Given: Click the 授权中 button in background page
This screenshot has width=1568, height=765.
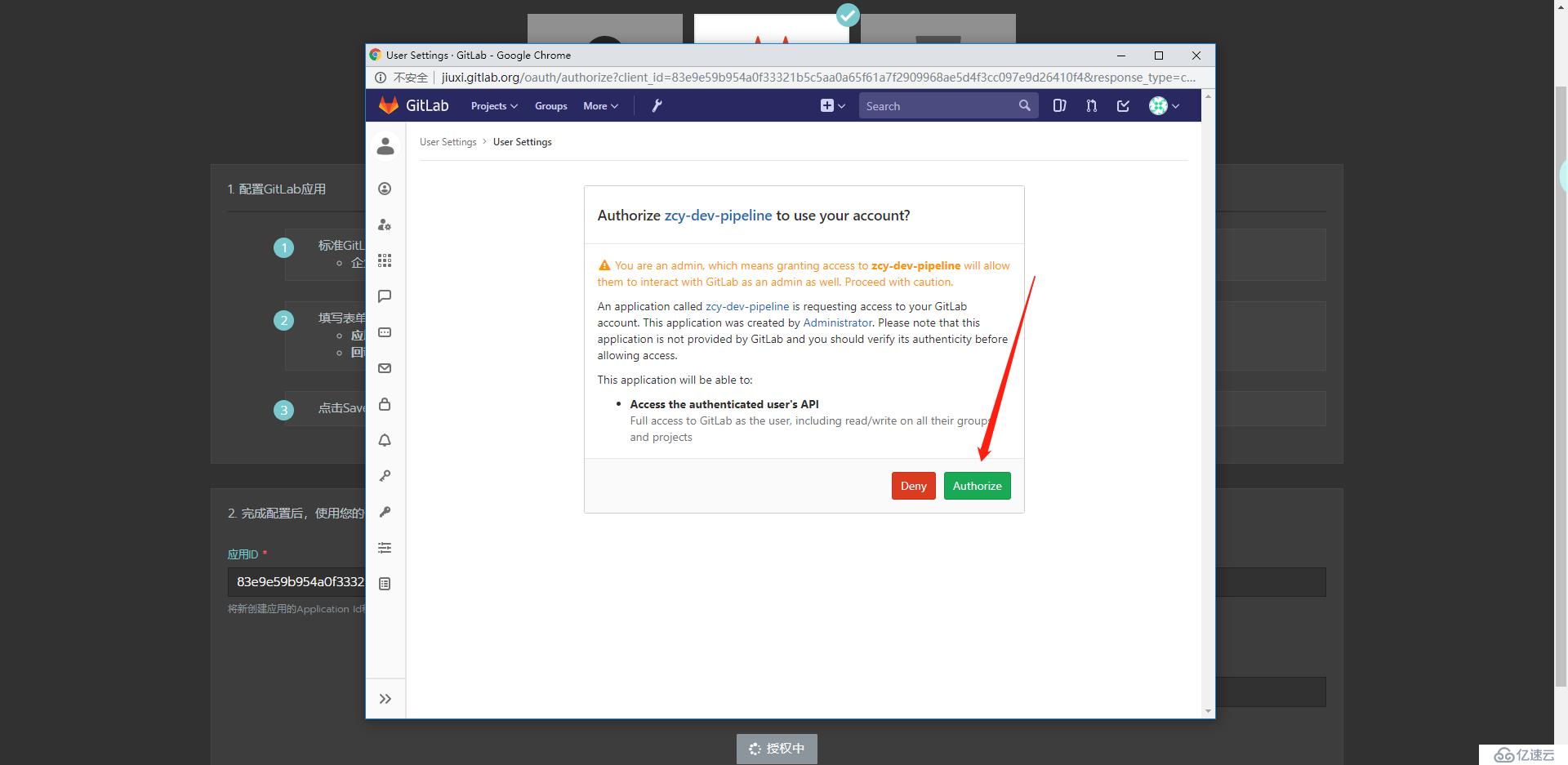Looking at the screenshot, I should click(777, 749).
